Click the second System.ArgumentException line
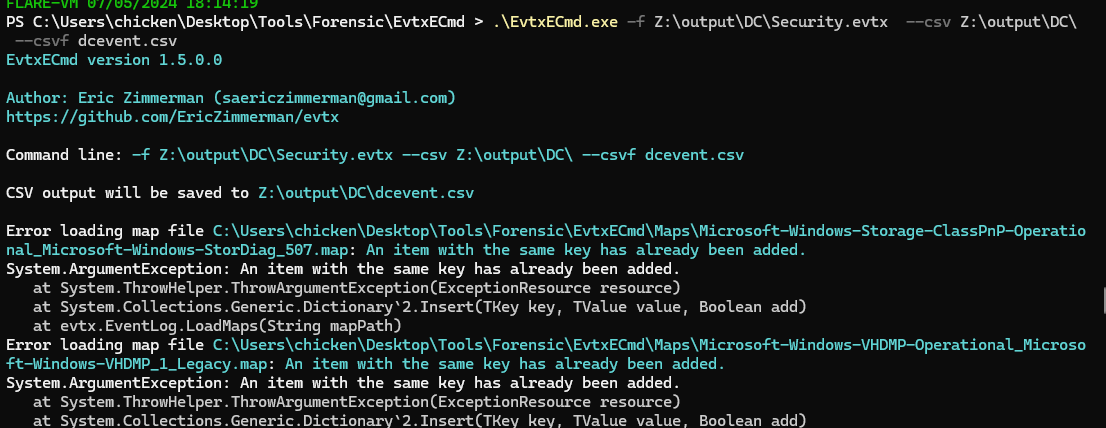Viewport: 1106px width, 428px height. click(x=342, y=383)
